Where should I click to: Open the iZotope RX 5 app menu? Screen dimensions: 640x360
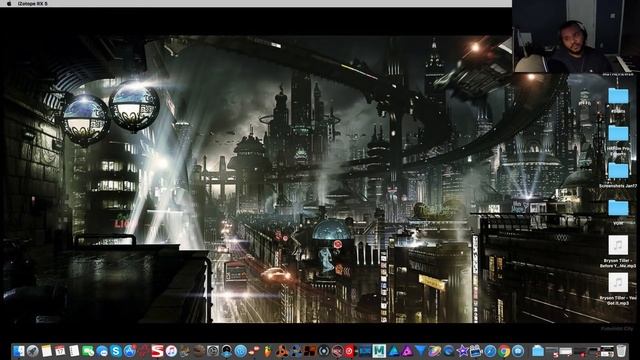[x=33, y=3]
